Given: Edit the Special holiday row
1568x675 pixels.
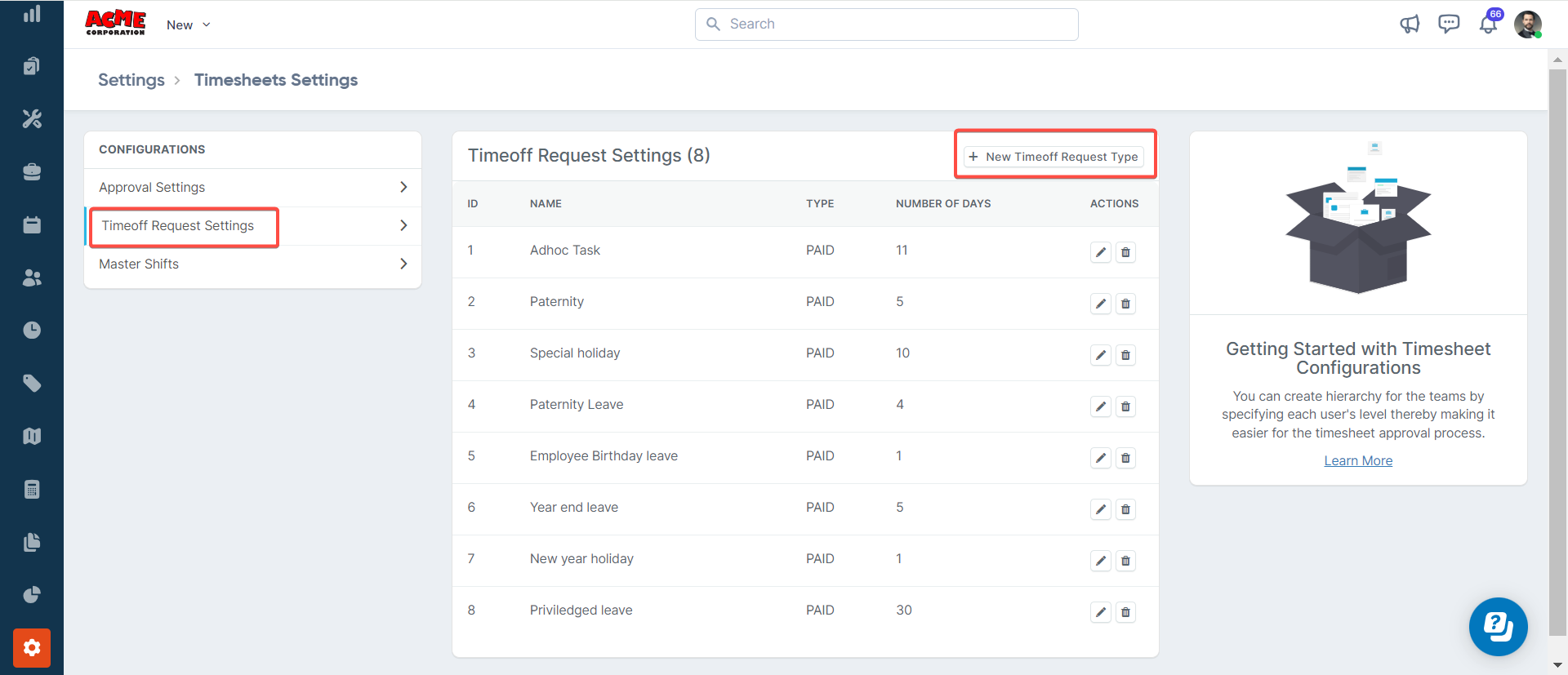Looking at the screenshot, I should click(1100, 355).
